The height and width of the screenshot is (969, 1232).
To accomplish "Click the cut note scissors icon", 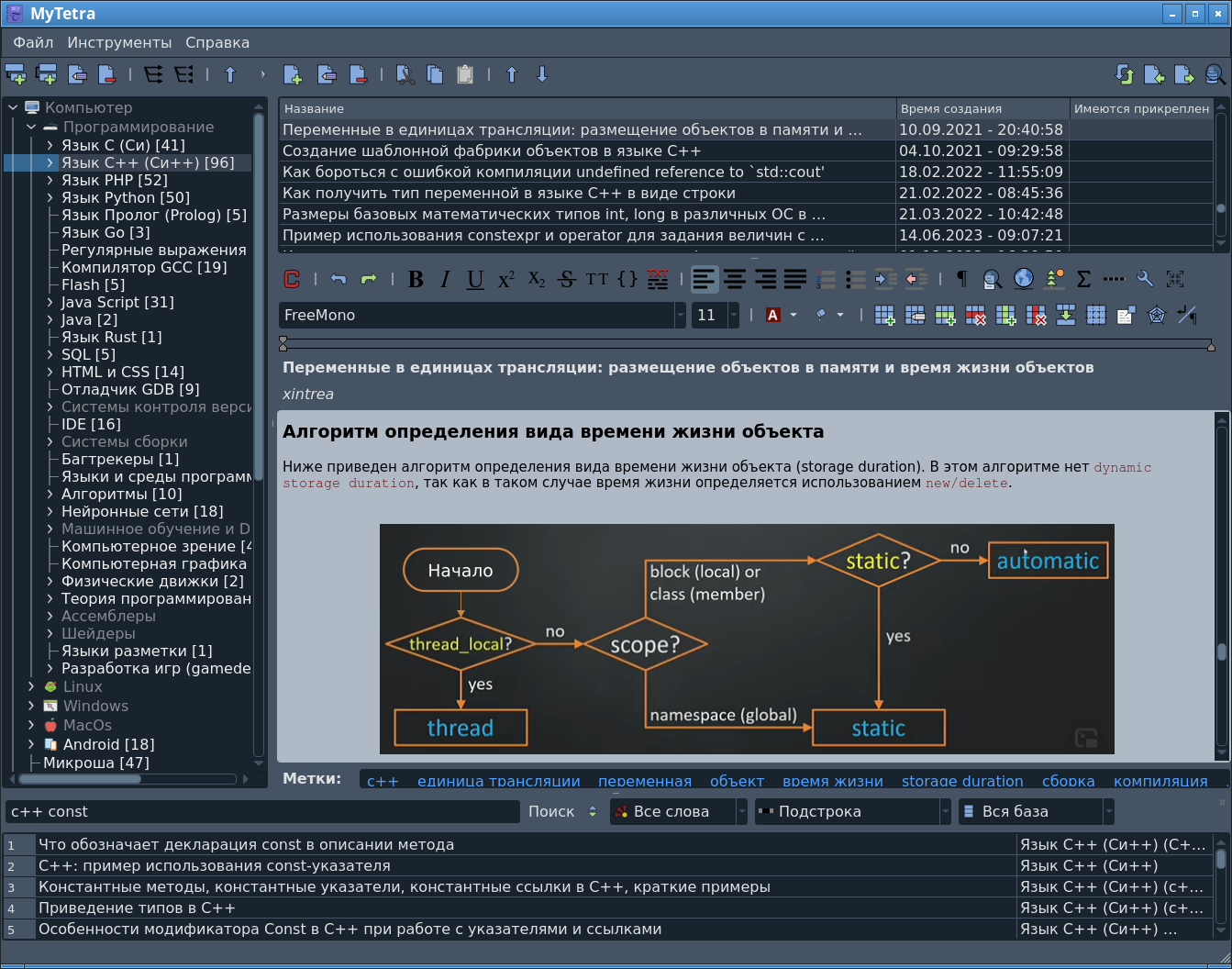I will (x=405, y=74).
